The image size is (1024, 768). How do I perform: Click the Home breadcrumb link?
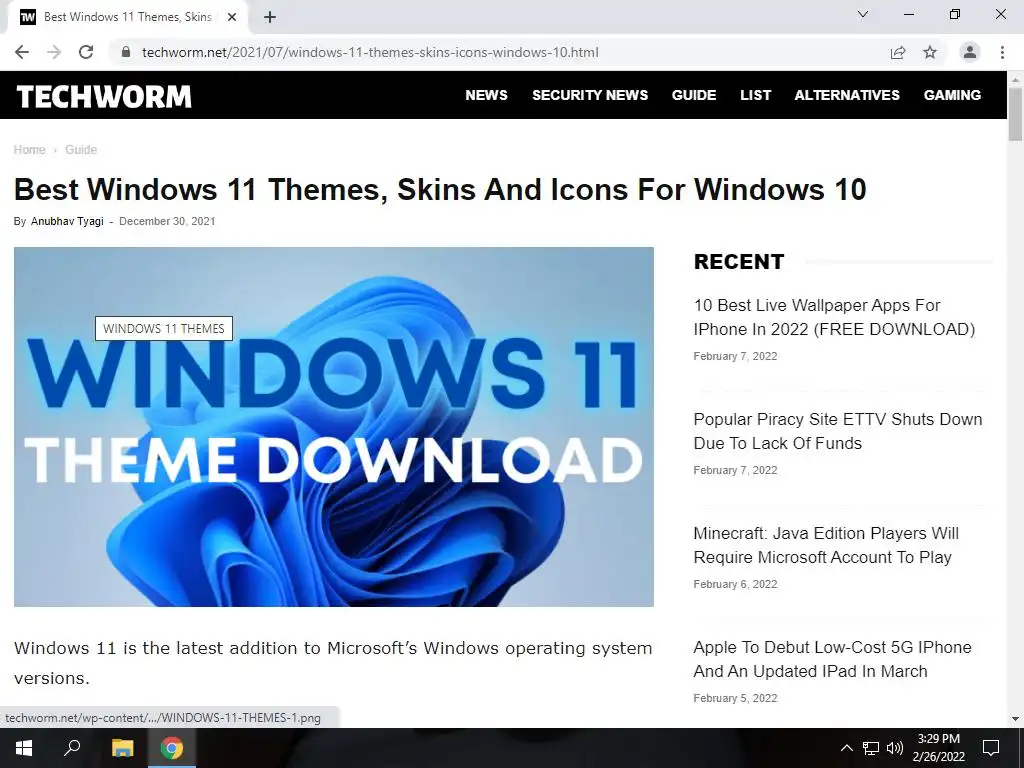[29, 150]
